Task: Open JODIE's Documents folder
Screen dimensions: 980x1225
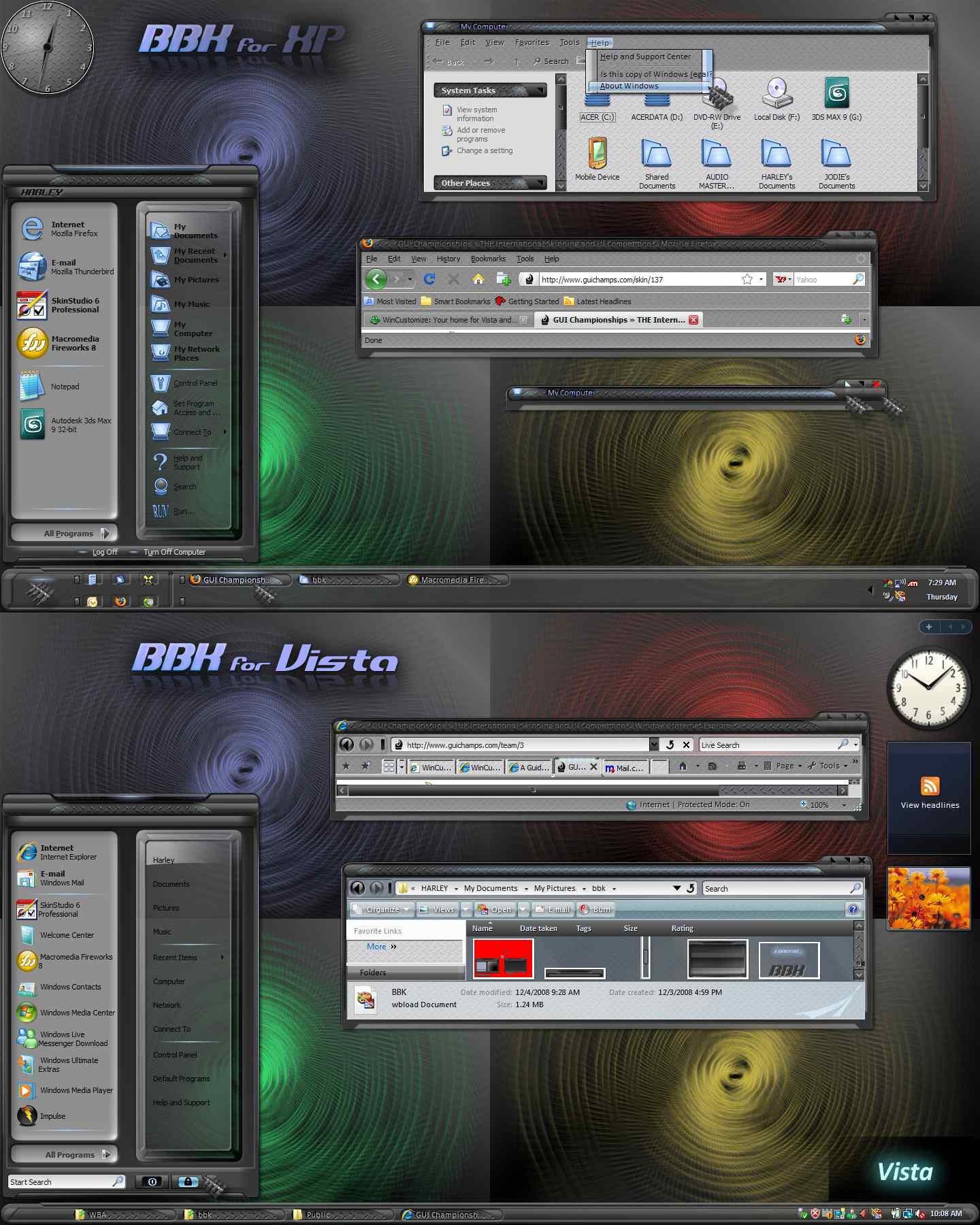Action: [x=836, y=163]
